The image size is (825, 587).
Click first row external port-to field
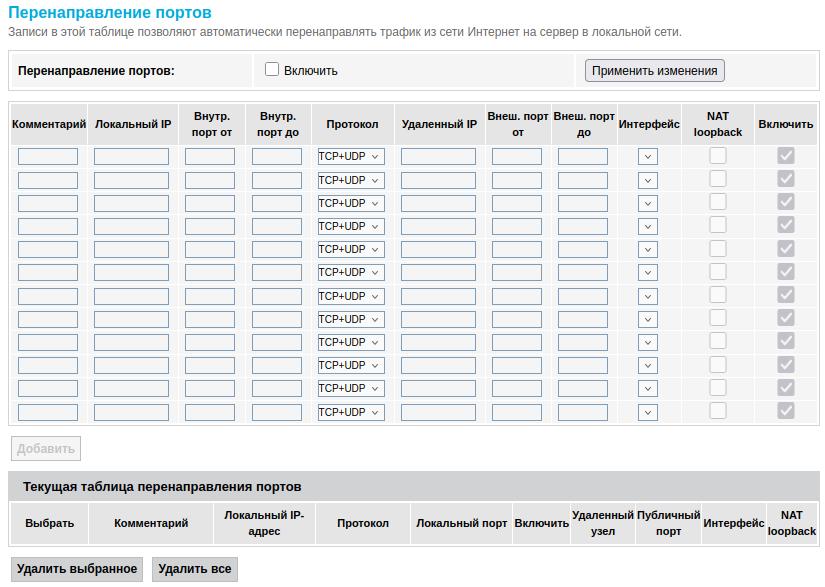click(x=583, y=156)
